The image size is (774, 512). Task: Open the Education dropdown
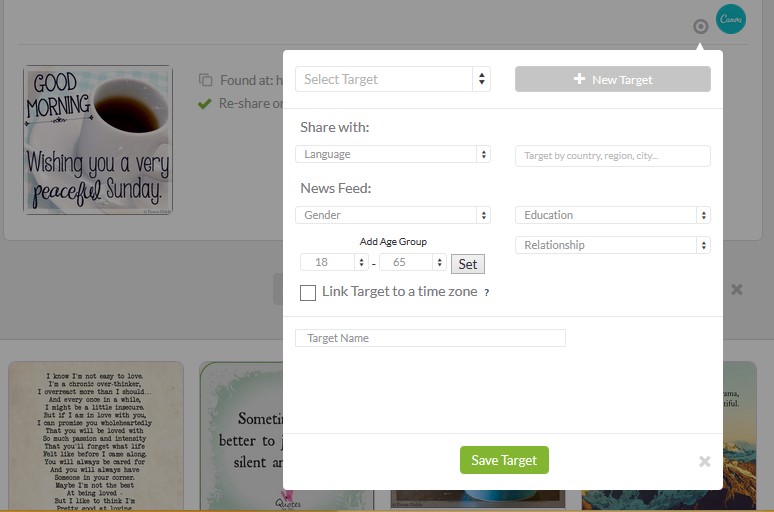point(613,215)
